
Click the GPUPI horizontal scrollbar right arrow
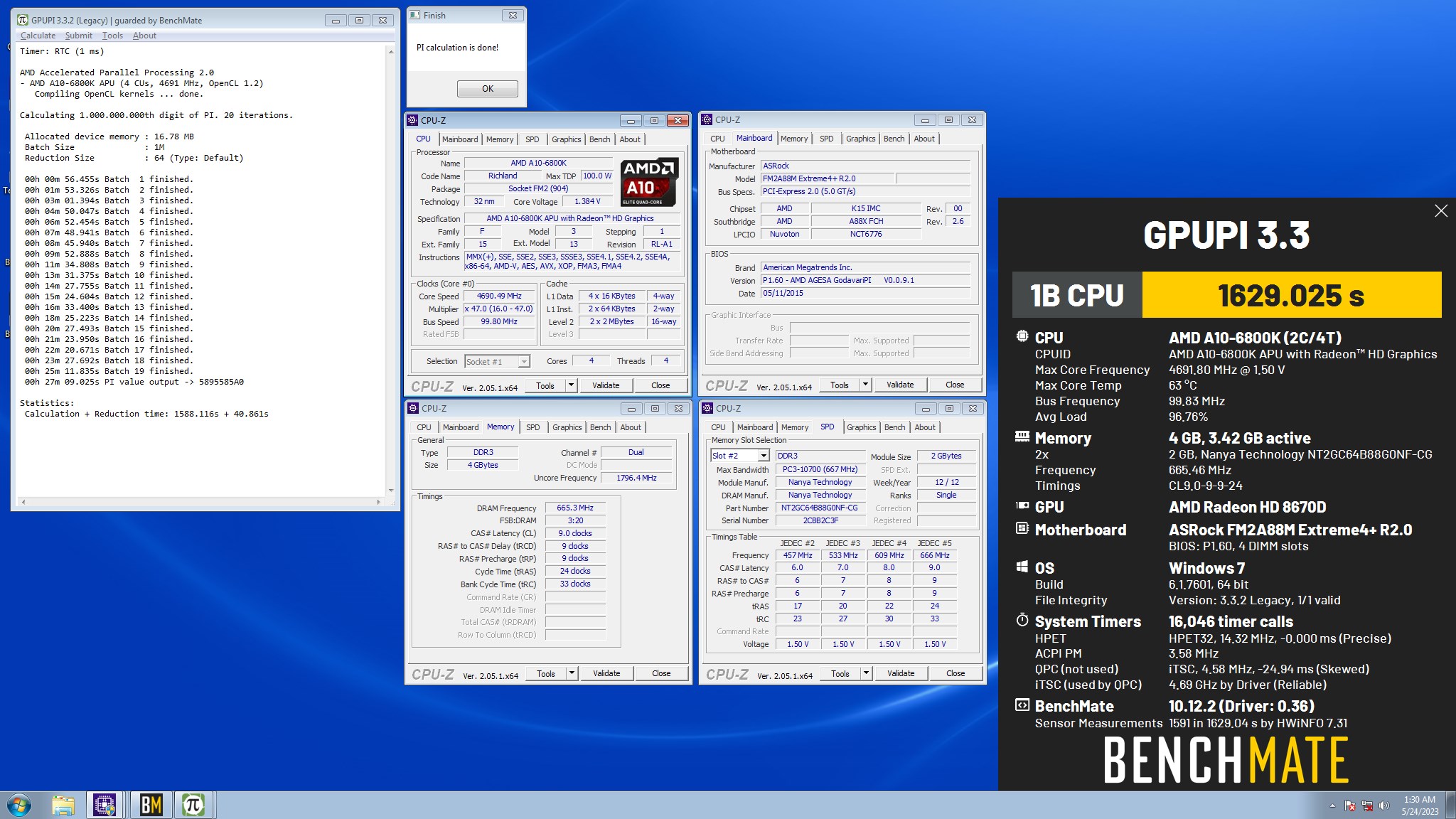[x=378, y=502]
